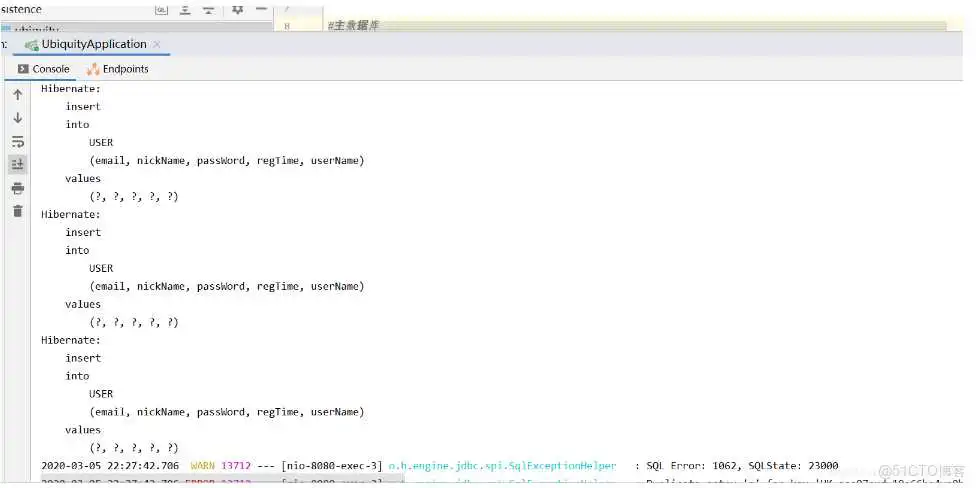Expand all in Persistence panel toolbar

click(x=185, y=9)
